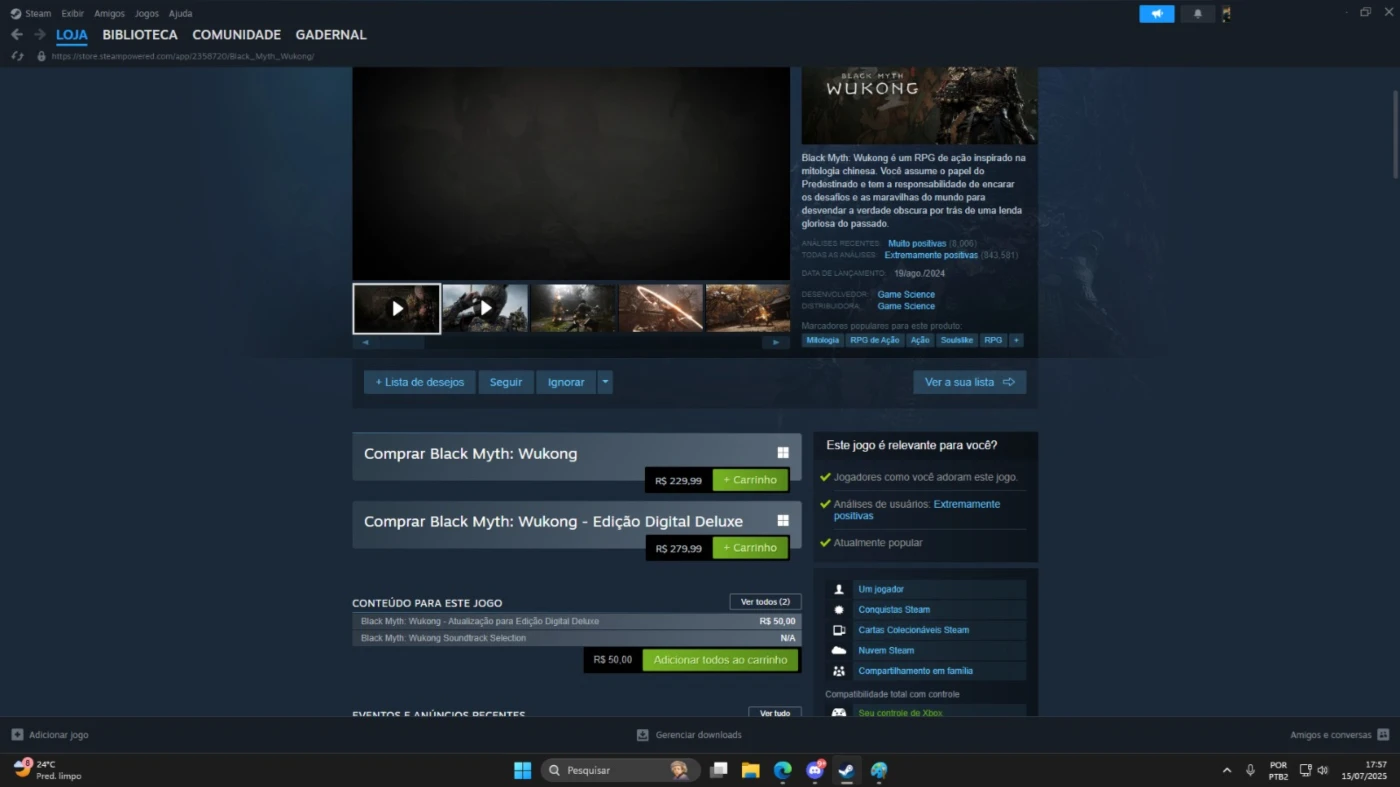The height and width of the screenshot is (787, 1400).
Task: Click the RPG de Ação tag
Action: coord(875,340)
